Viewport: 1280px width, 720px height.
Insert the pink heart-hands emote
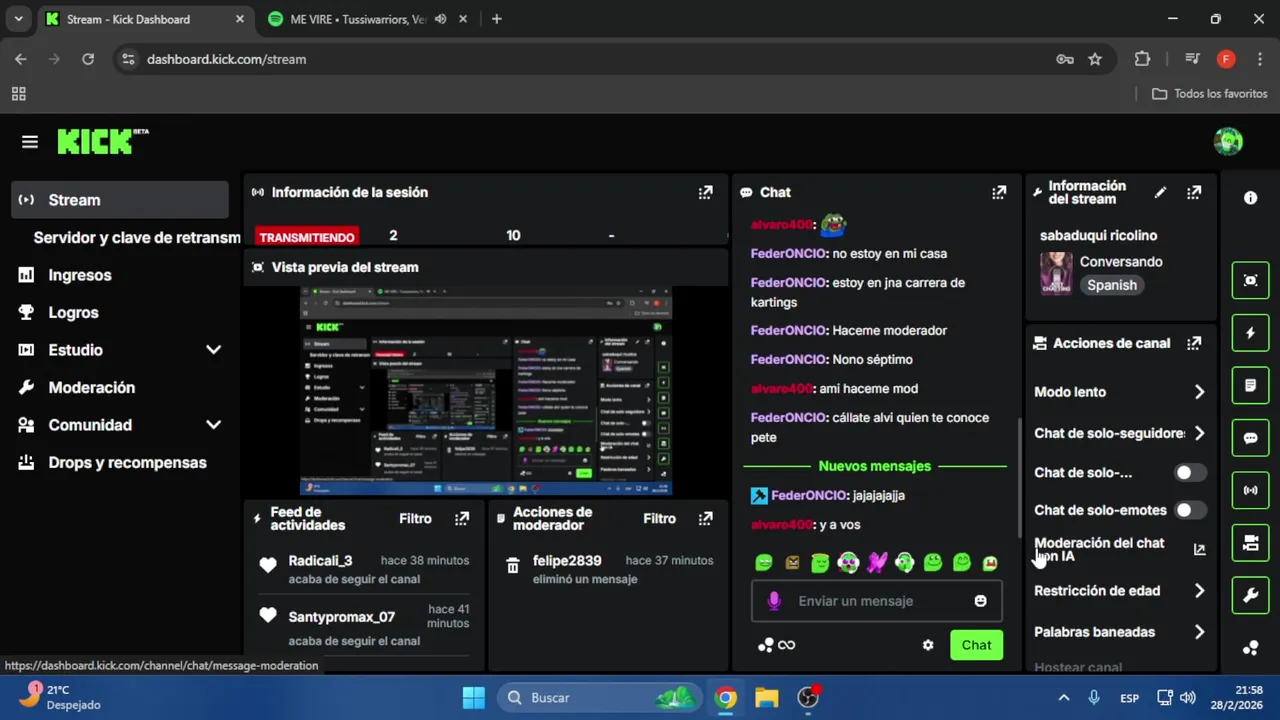tap(877, 563)
